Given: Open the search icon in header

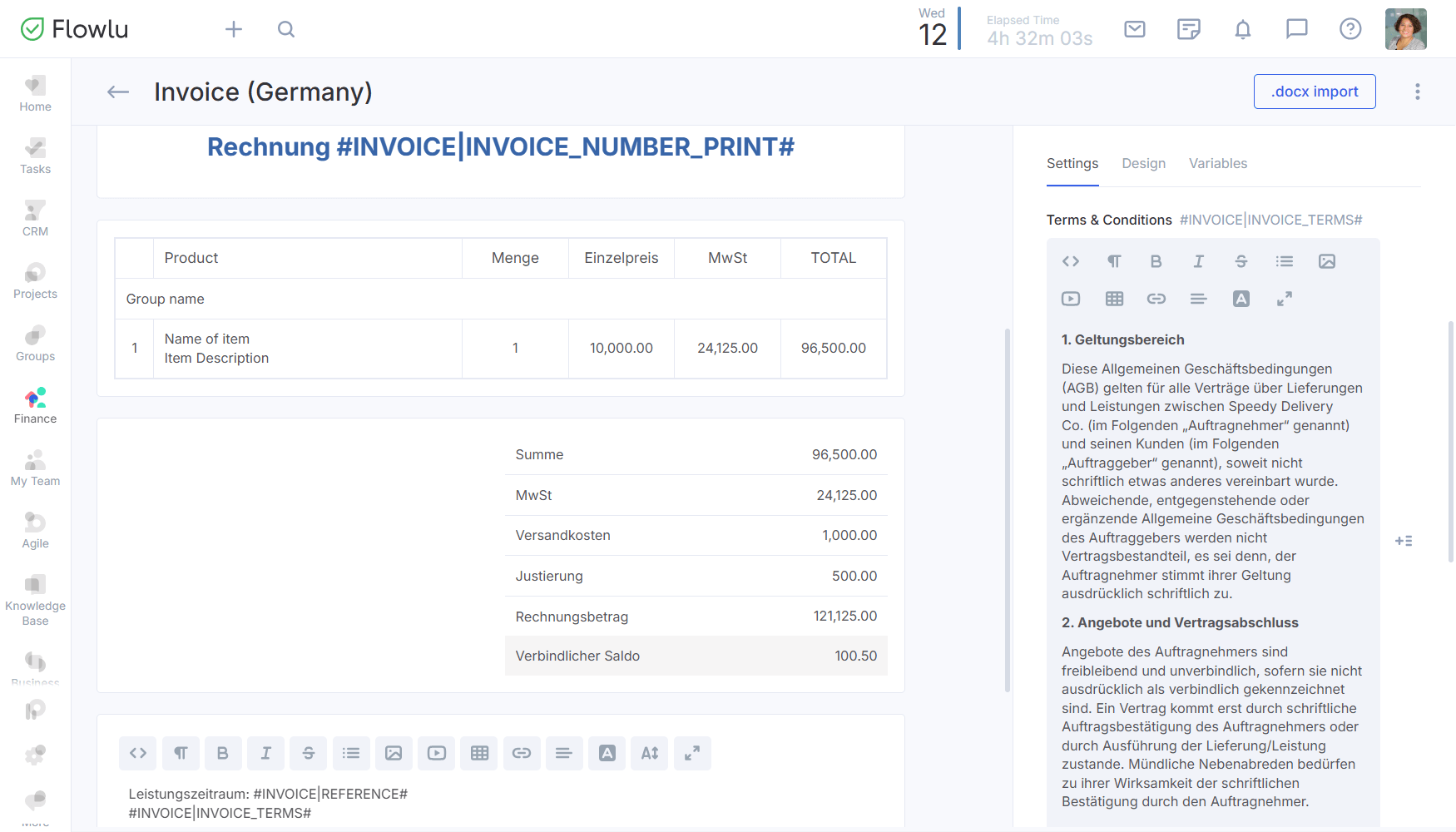Looking at the screenshot, I should pyautogui.click(x=286, y=29).
